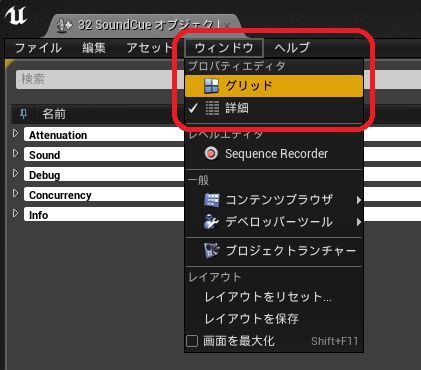Select the Attenuation row label
This screenshot has height=370, width=421.
[x=58, y=135]
